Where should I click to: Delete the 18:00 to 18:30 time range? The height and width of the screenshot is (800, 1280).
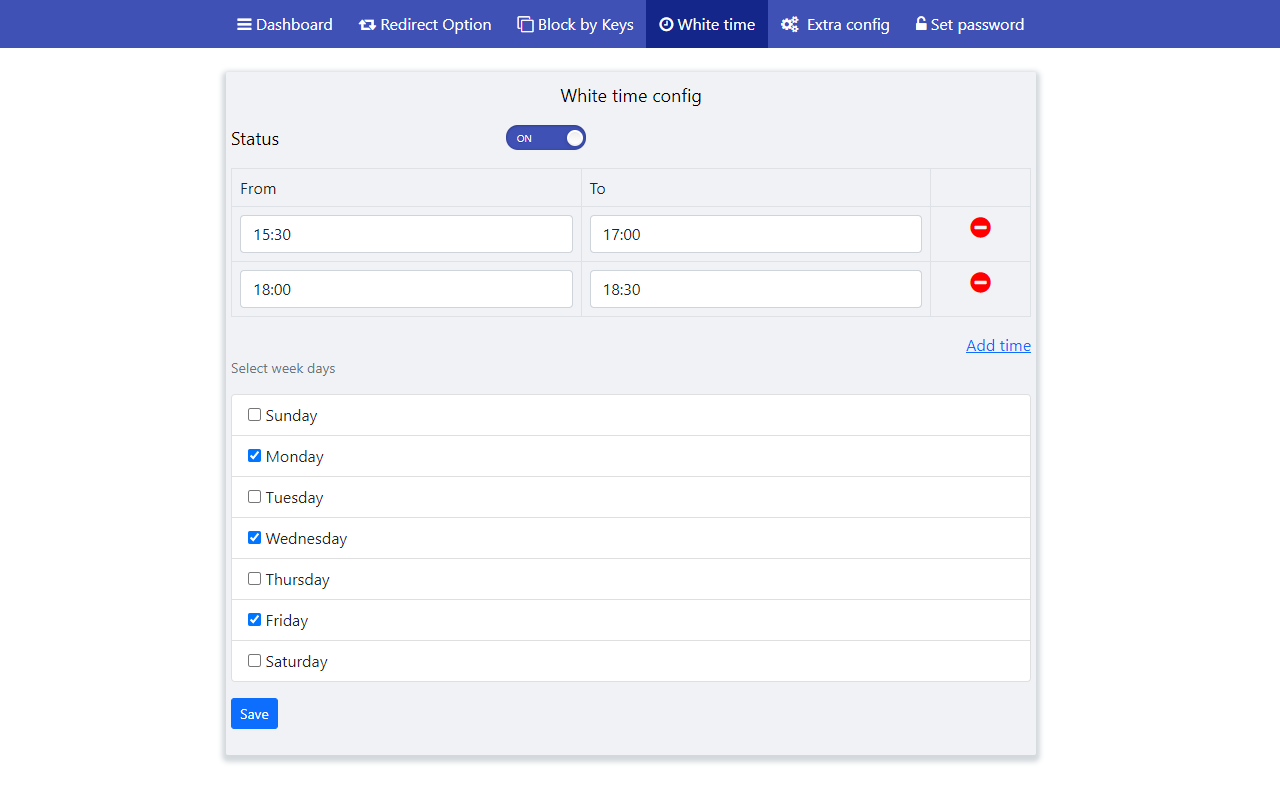[x=980, y=282]
